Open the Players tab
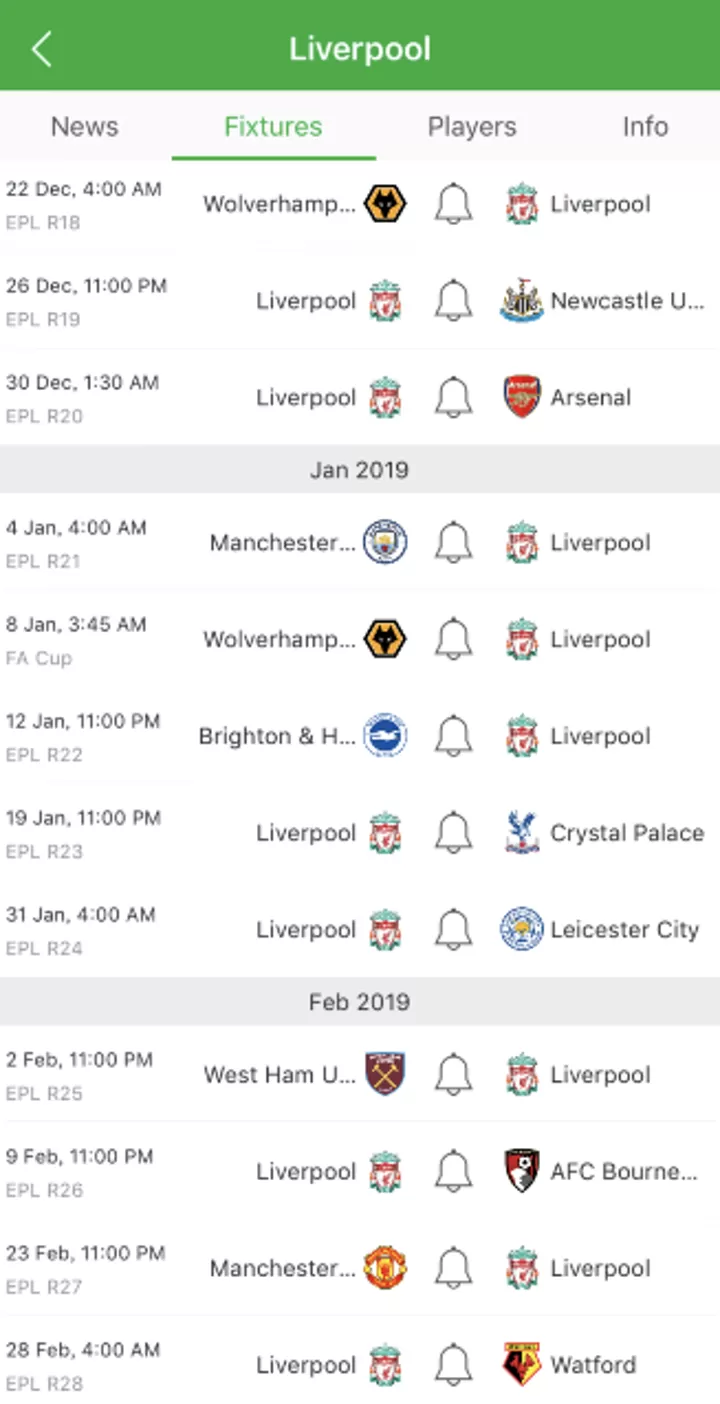The width and height of the screenshot is (720, 1404). [x=472, y=126]
